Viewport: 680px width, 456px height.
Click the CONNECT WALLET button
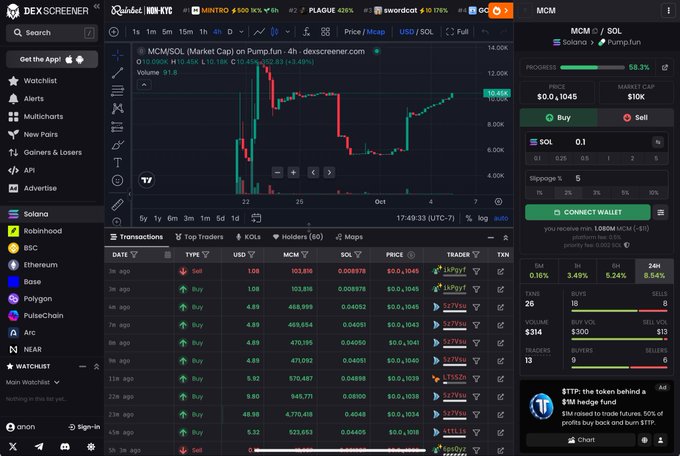tap(588, 212)
